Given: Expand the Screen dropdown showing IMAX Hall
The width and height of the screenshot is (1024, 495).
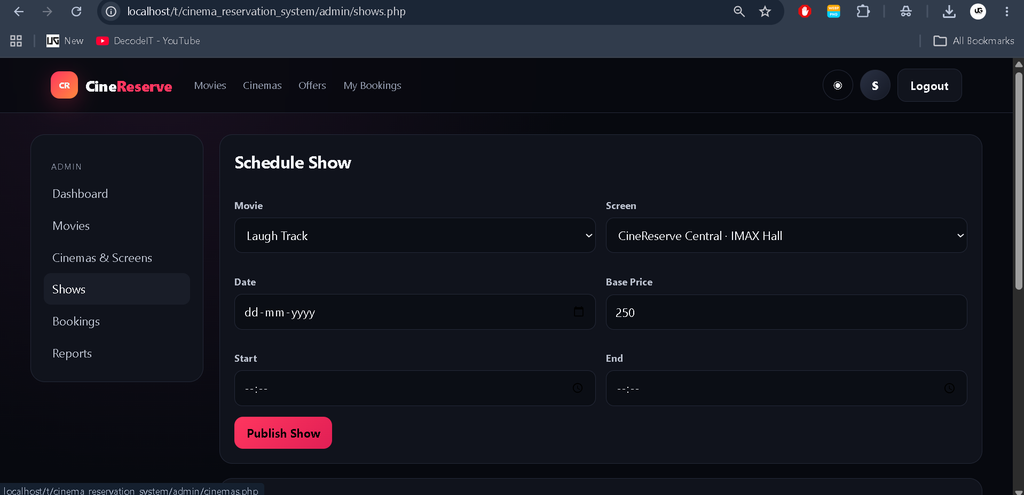Looking at the screenshot, I should point(786,235).
